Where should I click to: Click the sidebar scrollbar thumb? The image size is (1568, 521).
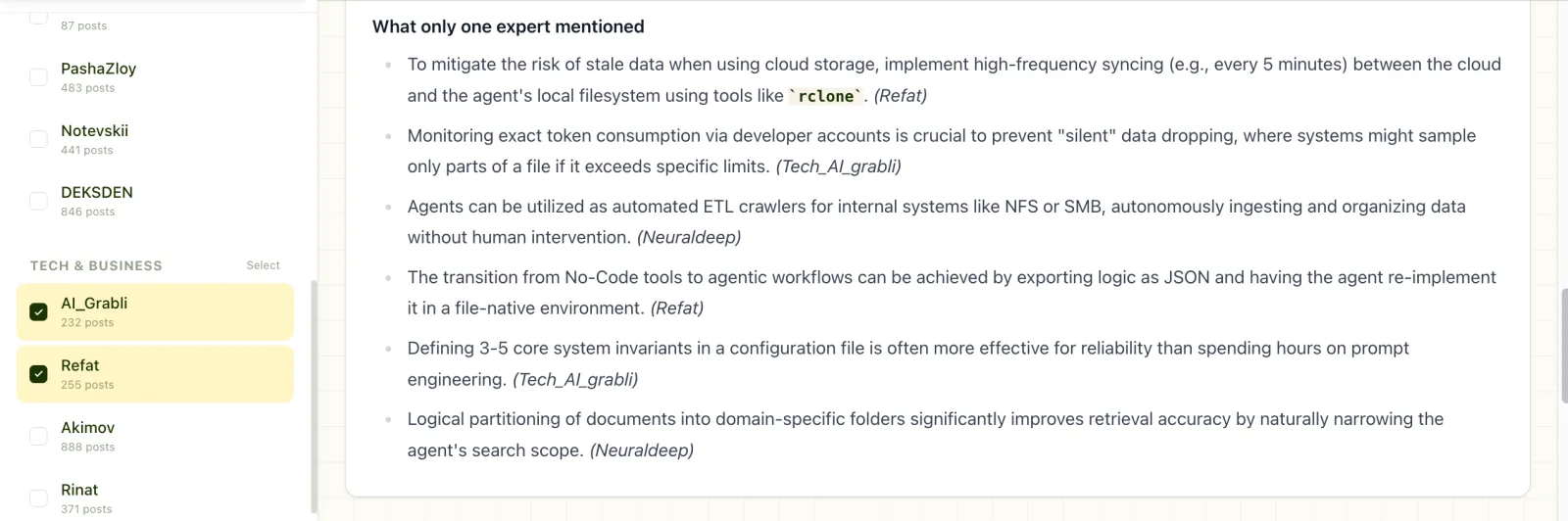coord(314,397)
